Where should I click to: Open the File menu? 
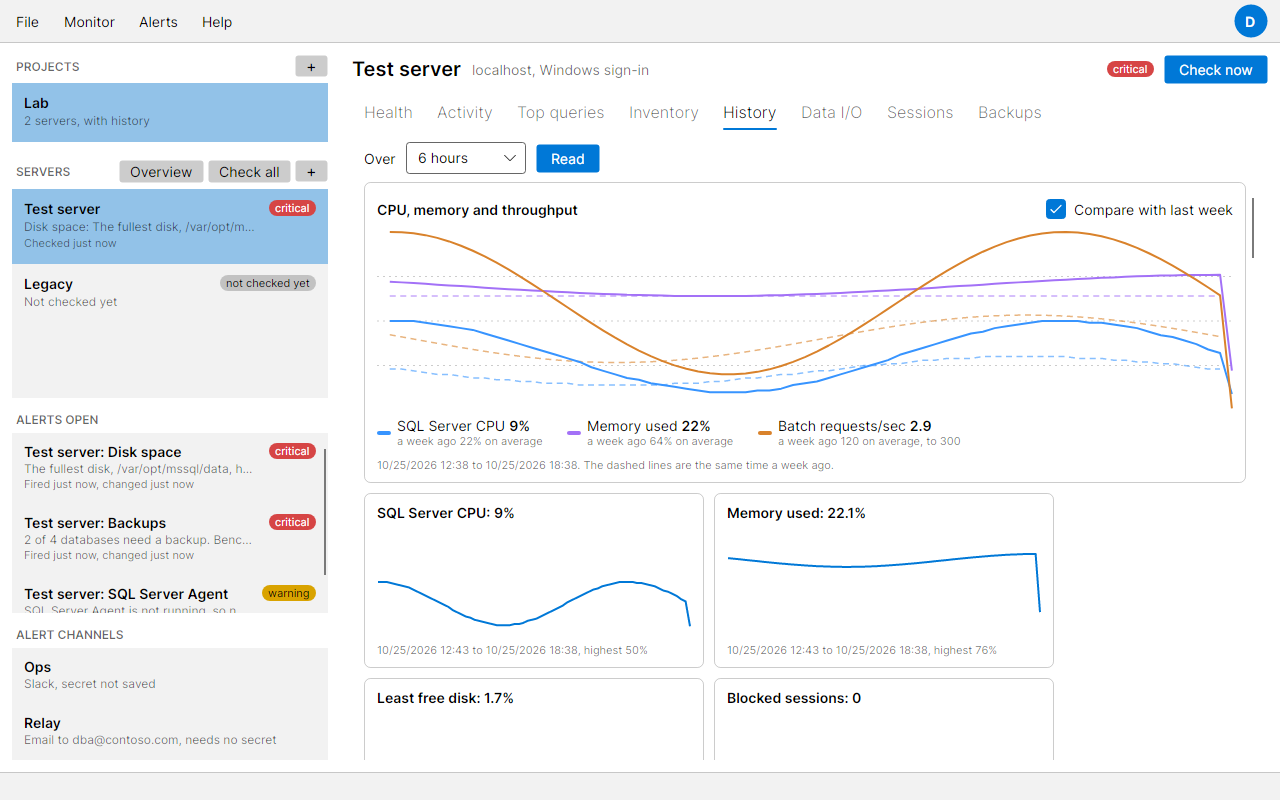click(28, 22)
